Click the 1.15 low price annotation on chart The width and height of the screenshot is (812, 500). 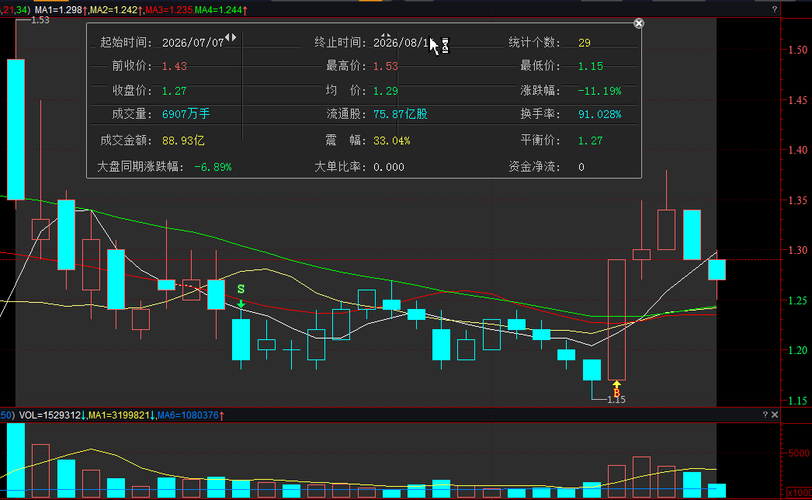click(x=616, y=400)
